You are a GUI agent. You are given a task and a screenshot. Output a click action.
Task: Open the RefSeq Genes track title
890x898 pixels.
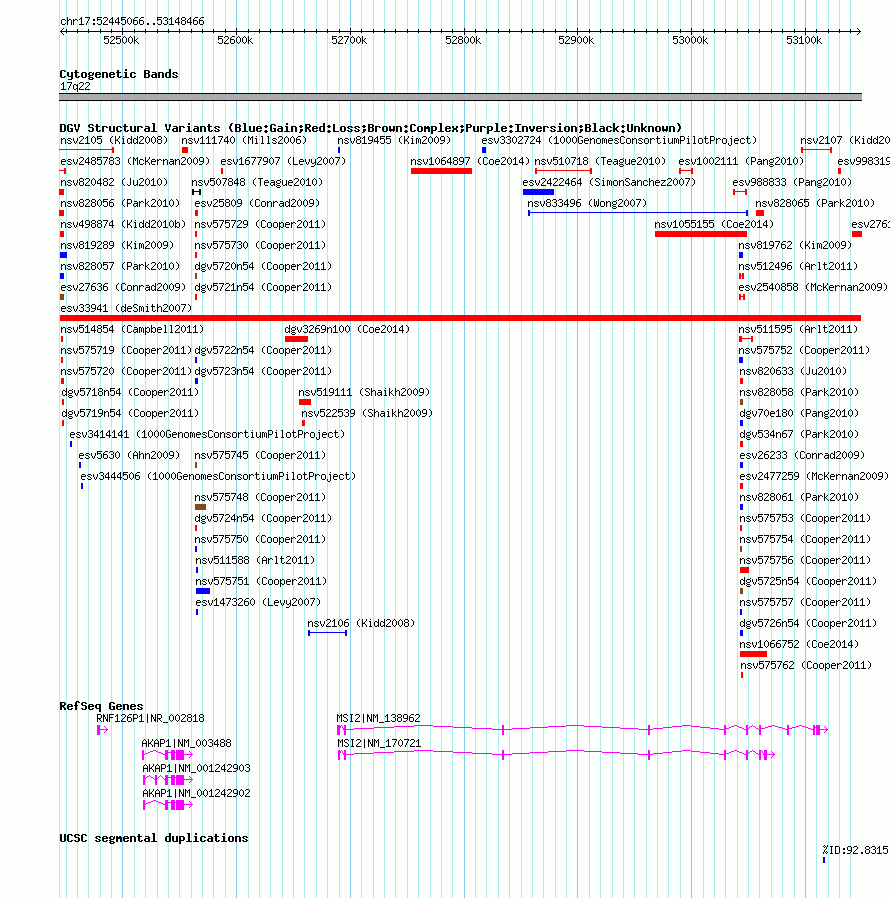click(101, 706)
